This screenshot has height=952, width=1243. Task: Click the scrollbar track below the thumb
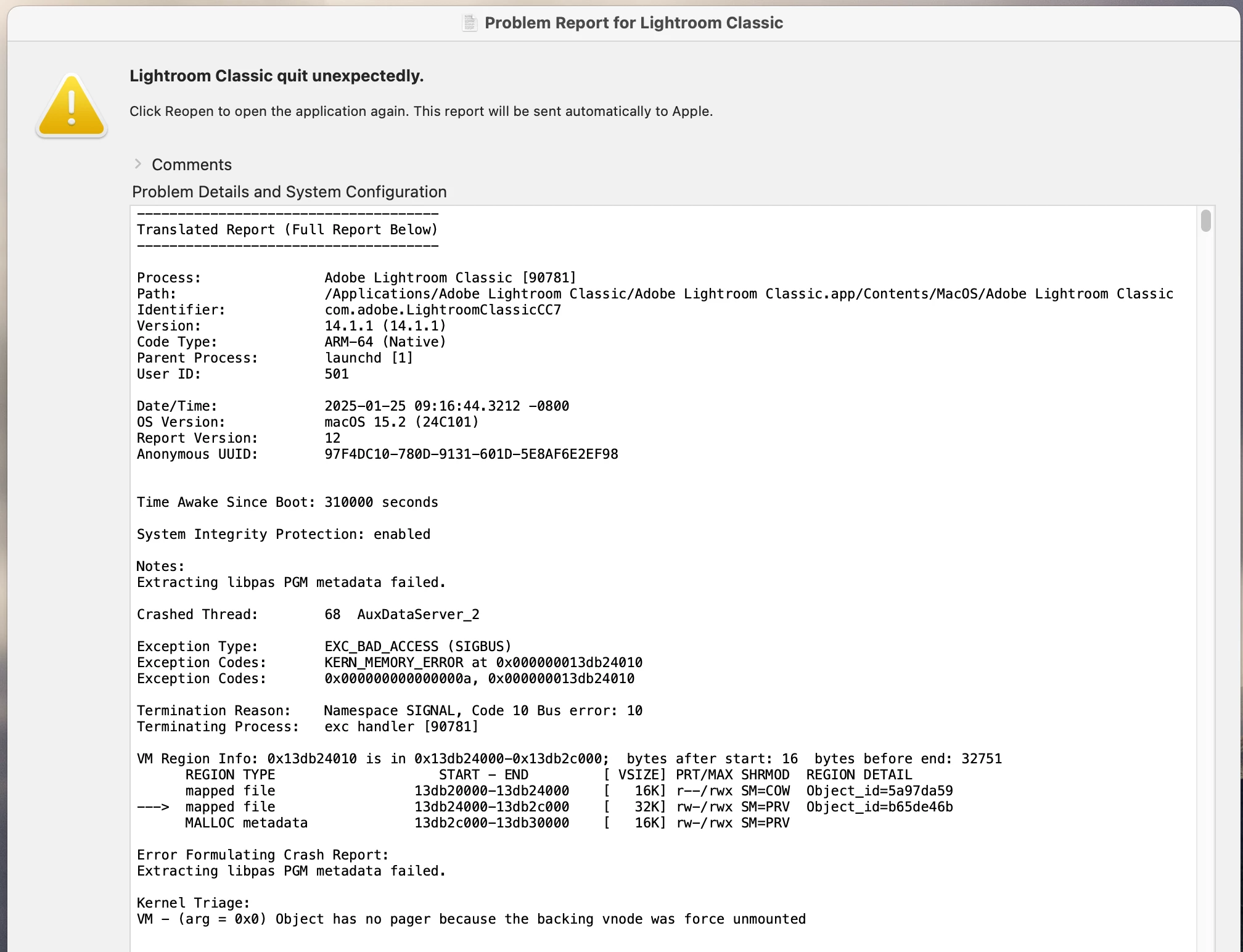click(1205, 555)
